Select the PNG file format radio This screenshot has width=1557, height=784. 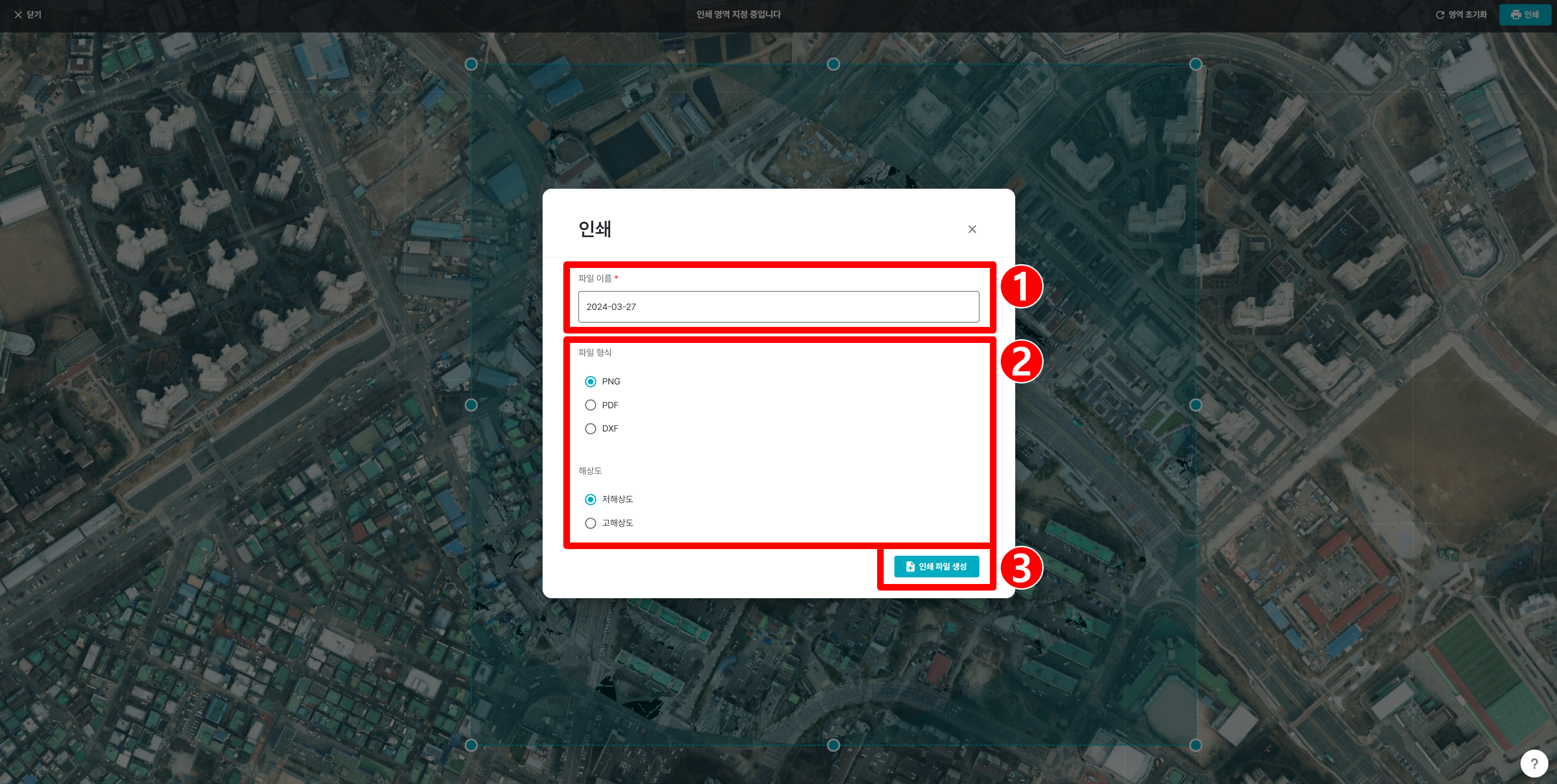pyautogui.click(x=591, y=382)
